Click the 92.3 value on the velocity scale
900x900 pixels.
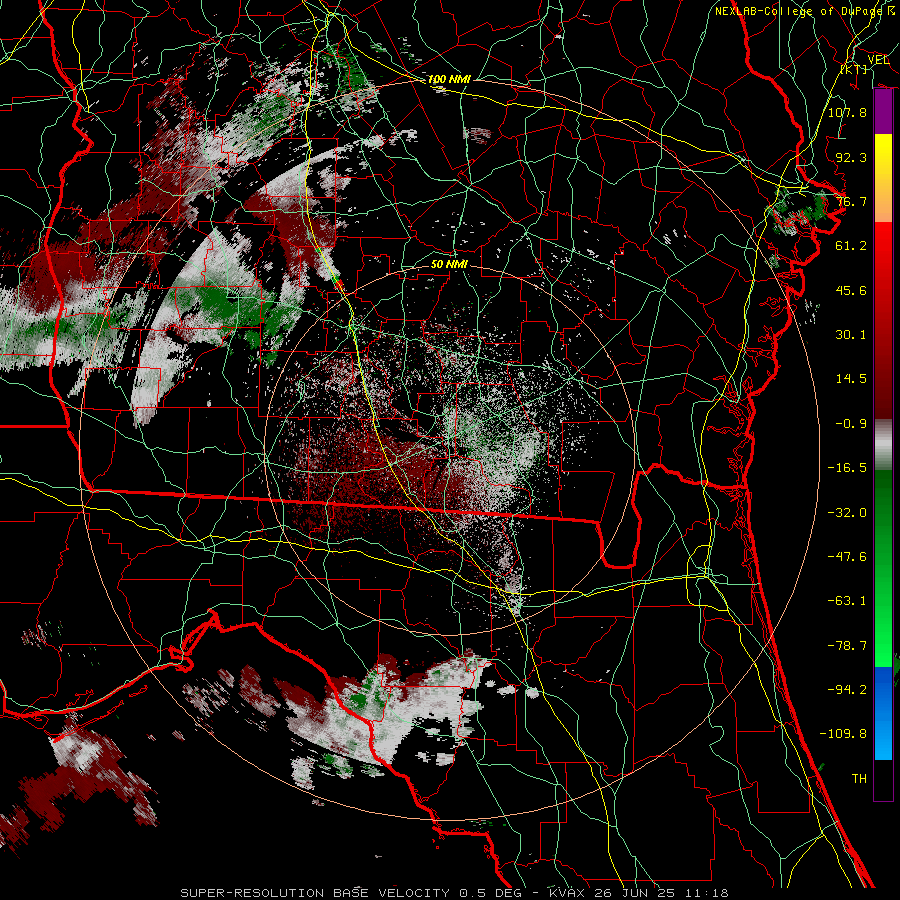(851, 157)
